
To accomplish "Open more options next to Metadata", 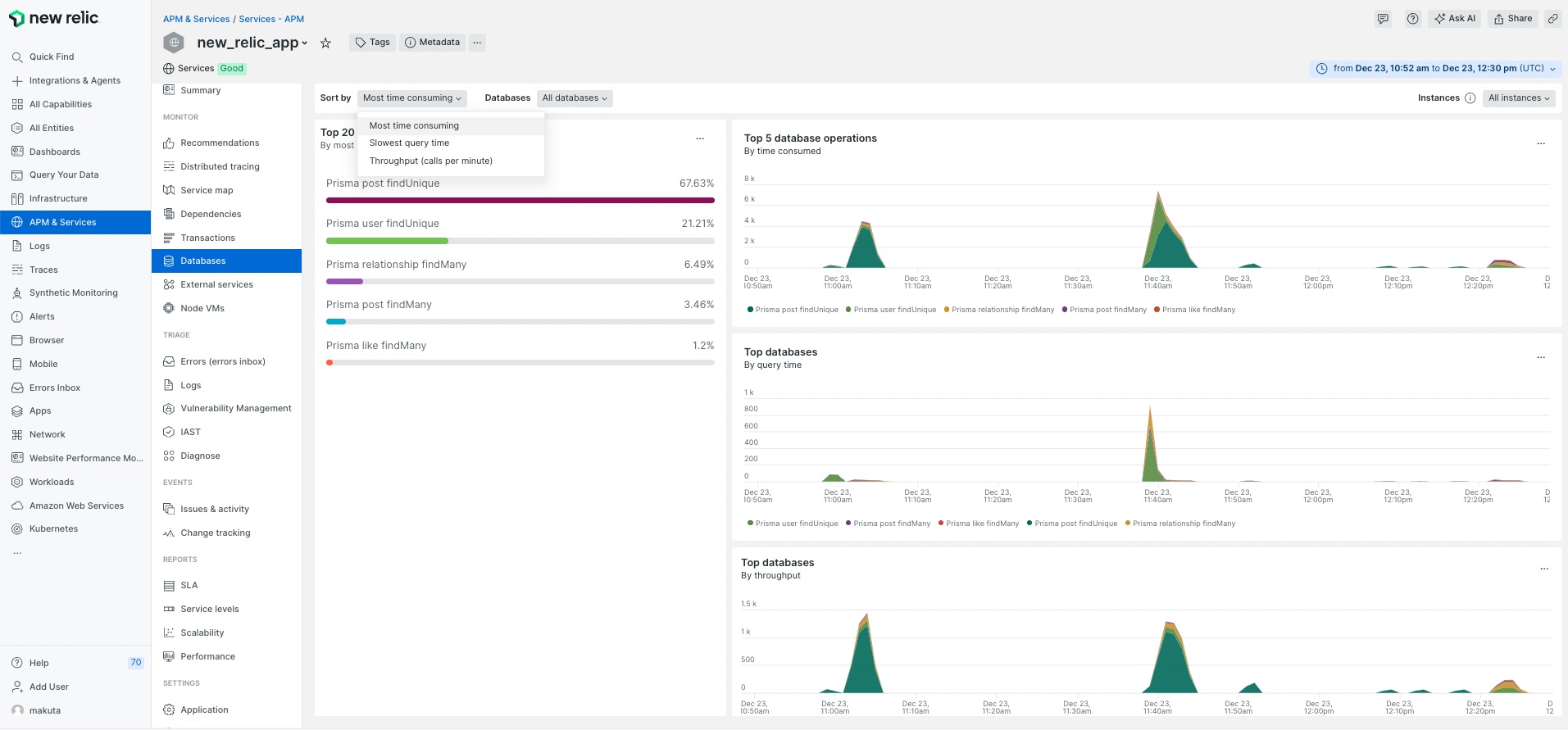I will click(477, 43).
